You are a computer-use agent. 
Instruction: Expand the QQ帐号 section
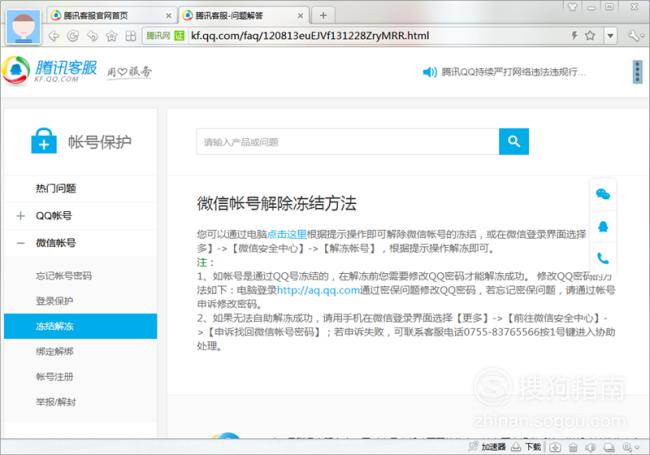pyautogui.click(x=21, y=215)
